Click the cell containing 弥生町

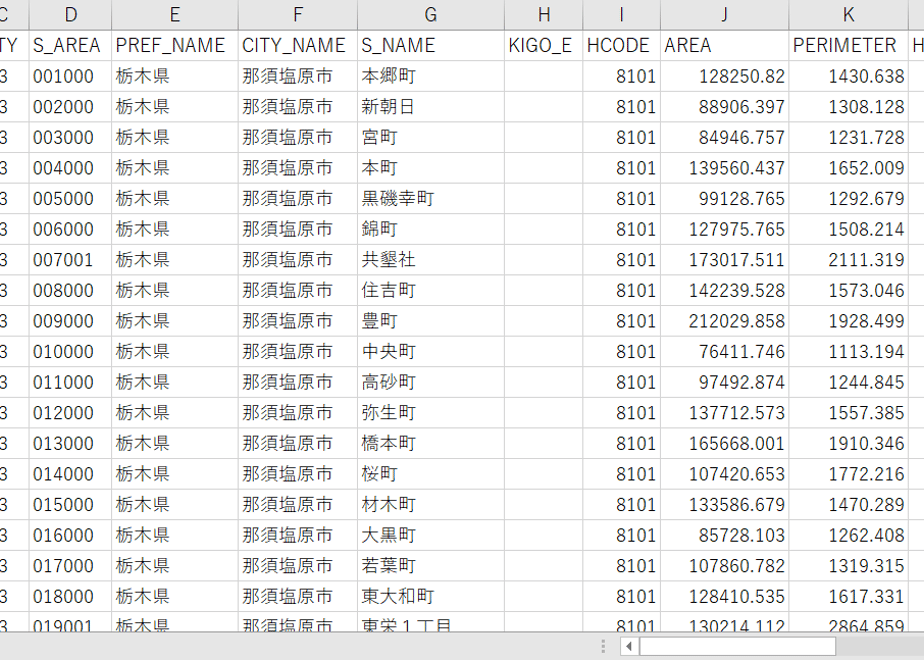pos(431,413)
